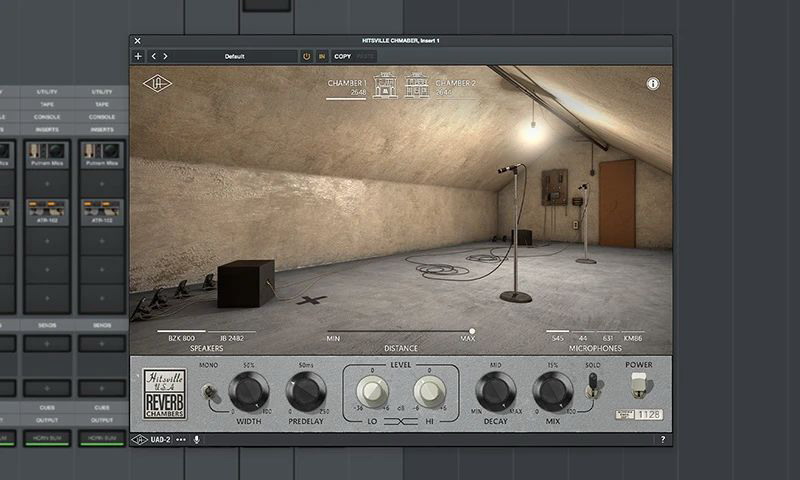Click the Distance slider handle at MAX
The width and height of the screenshot is (800, 480).
(472, 331)
